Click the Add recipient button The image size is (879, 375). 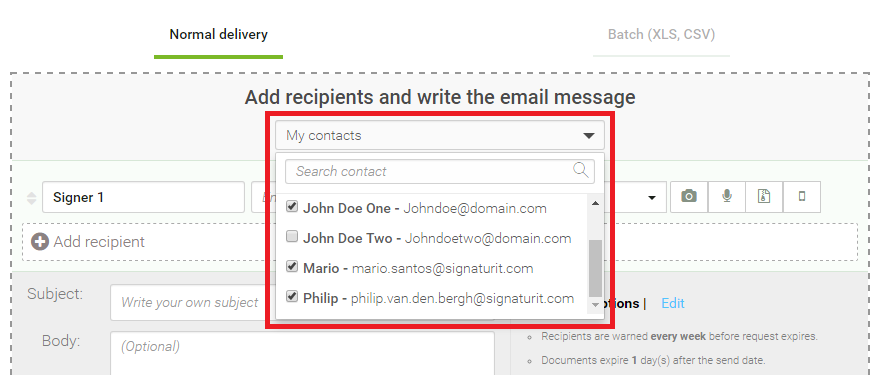87,242
